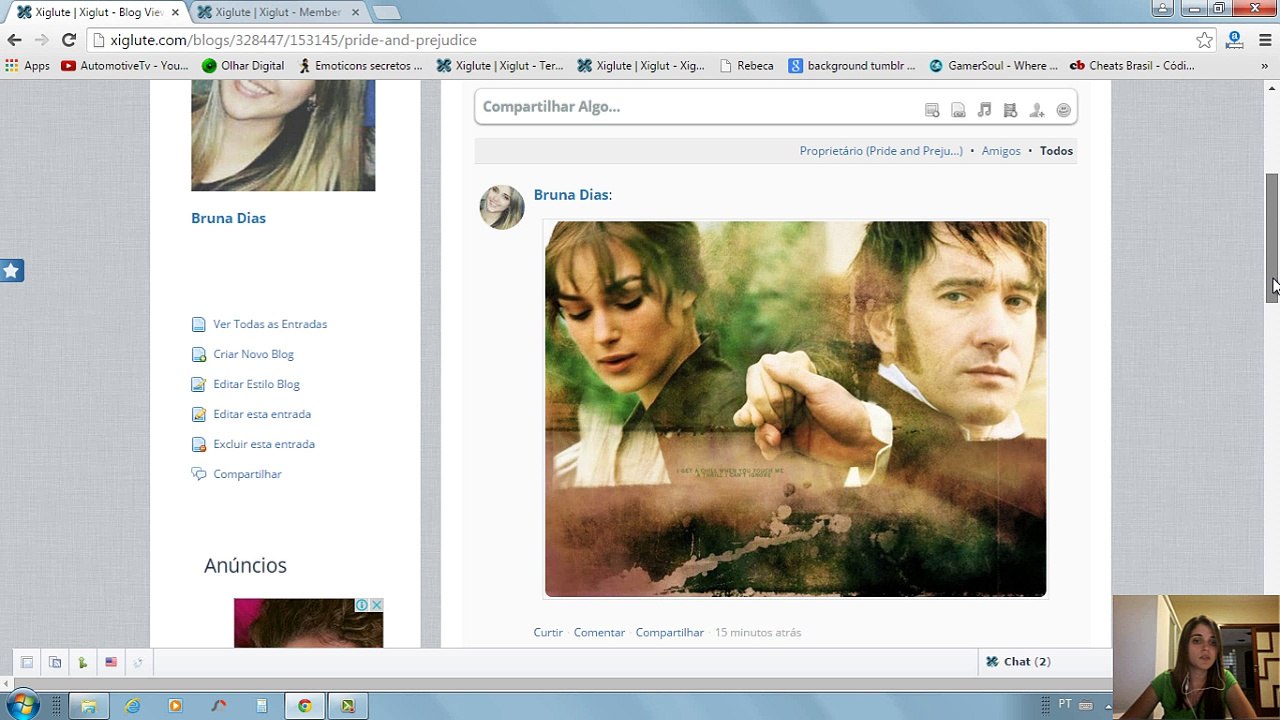The image size is (1280, 720).
Task: Click the faded arrows icon in footer bar
Action: (138, 662)
